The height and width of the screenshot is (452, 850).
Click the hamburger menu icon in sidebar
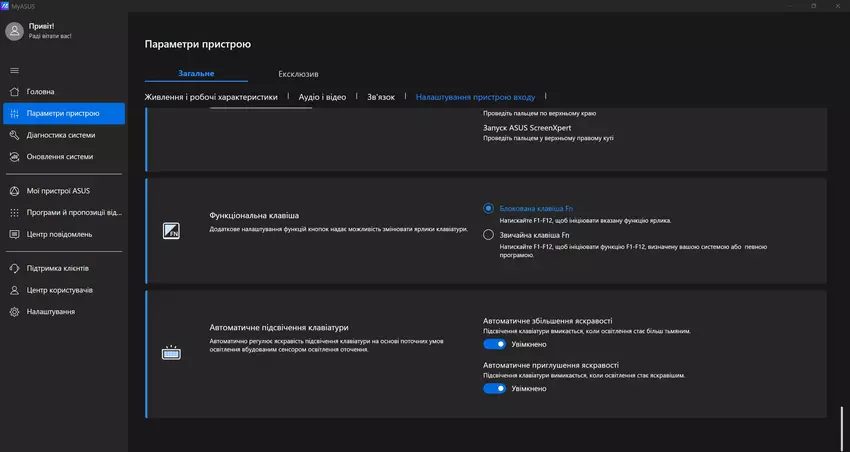pyautogui.click(x=14, y=70)
